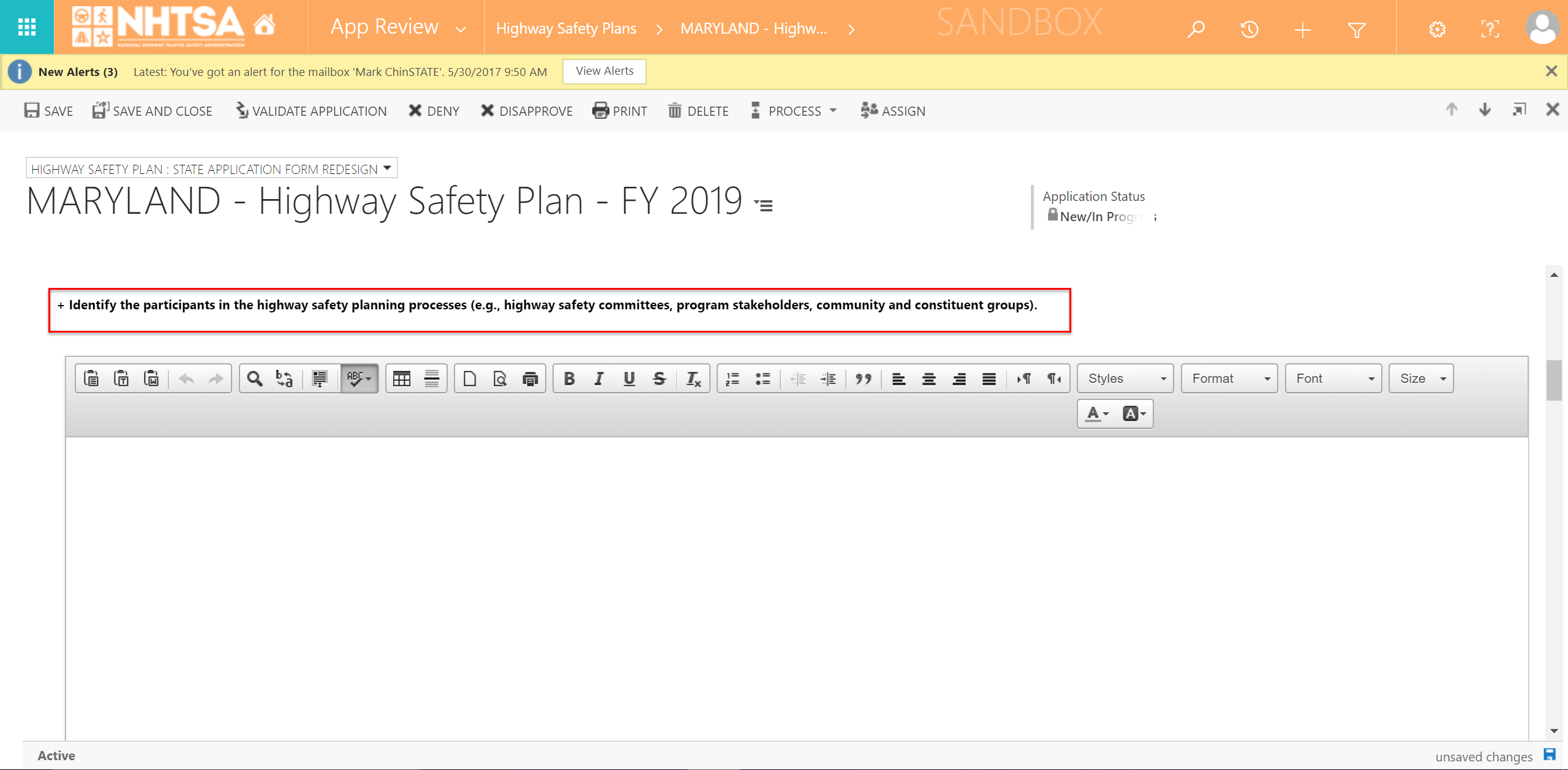
Task: Click the Remove Format icon
Action: [693, 379]
